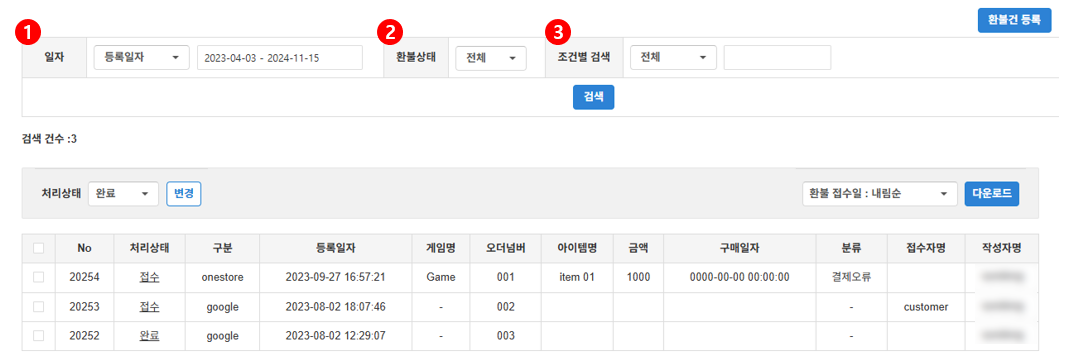
Task: Click the 조건별 검색 keyword text field
Action: pyautogui.click(x=777, y=57)
